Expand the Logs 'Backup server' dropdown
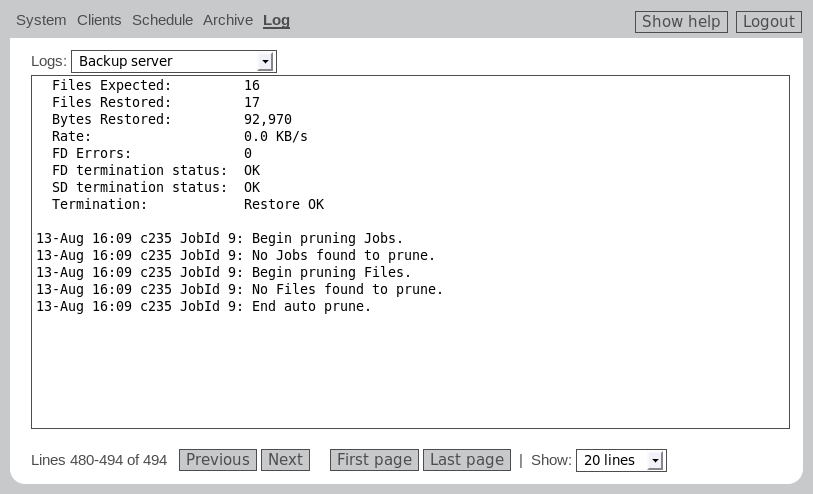Screen dimensions: 813x494 click(173, 62)
